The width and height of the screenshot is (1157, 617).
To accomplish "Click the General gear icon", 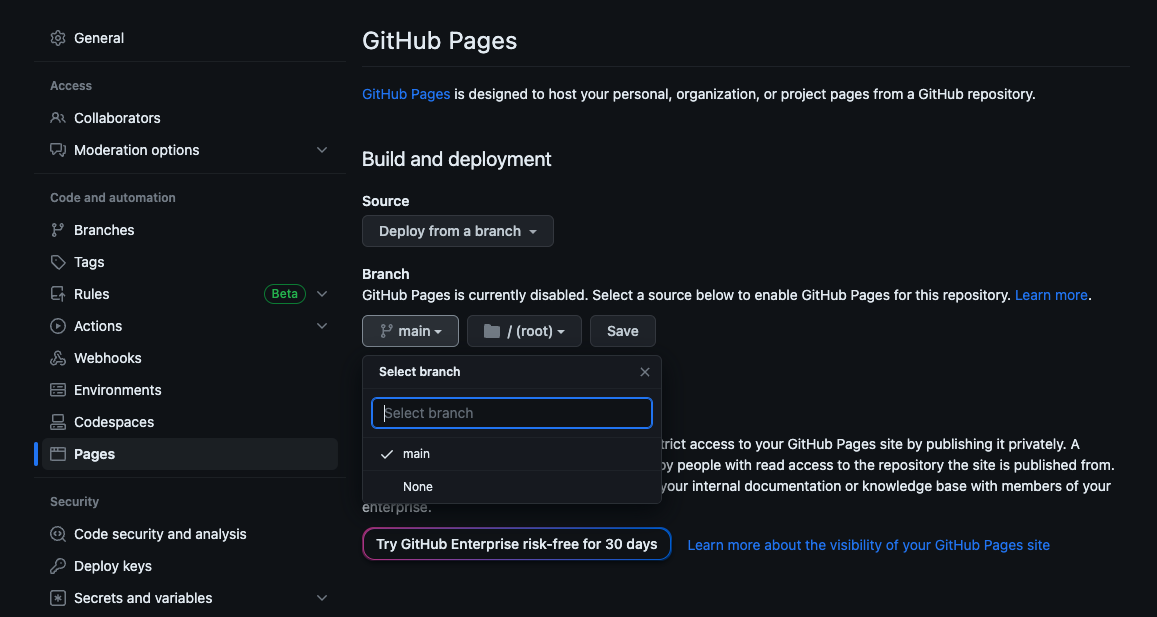I will click(x=58, y=38).
